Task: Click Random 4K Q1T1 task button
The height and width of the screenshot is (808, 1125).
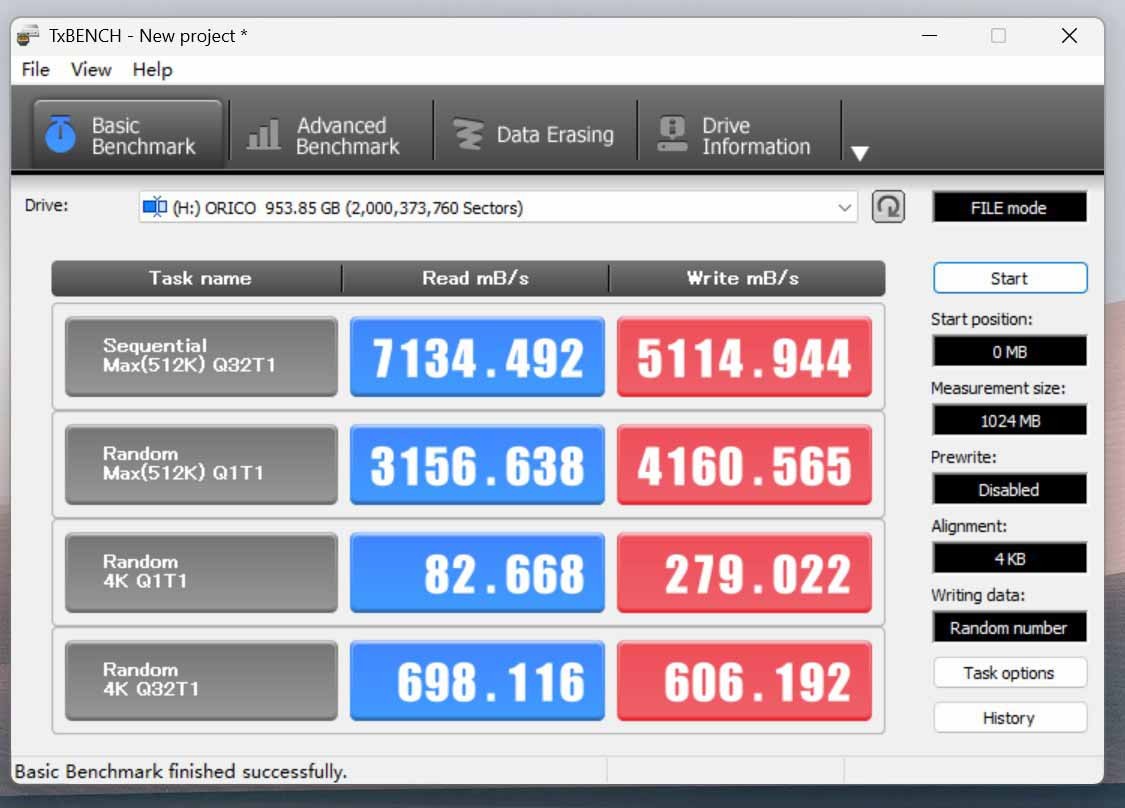Action: 201,572
